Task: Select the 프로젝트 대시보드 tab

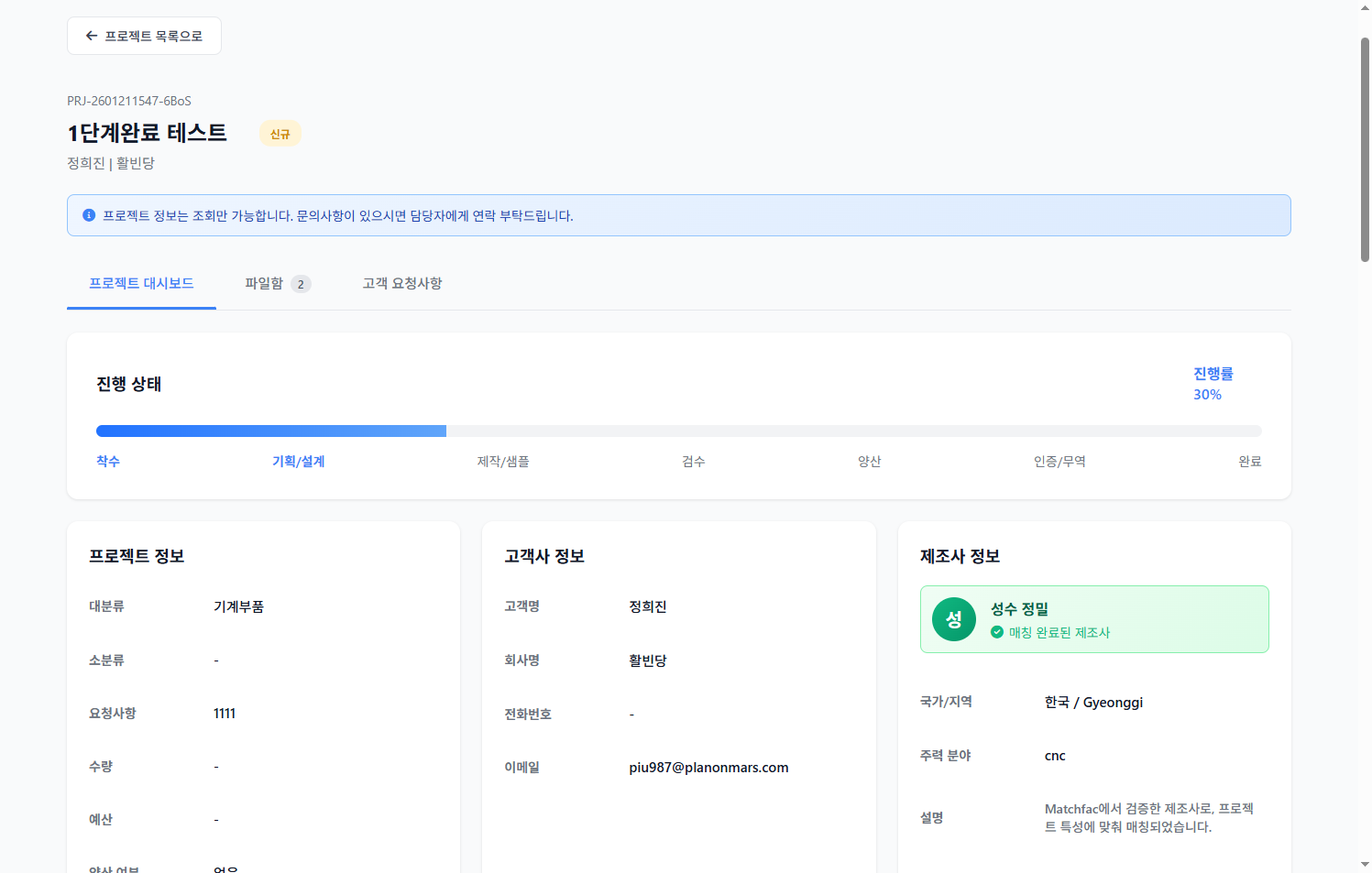Action: 140,283
